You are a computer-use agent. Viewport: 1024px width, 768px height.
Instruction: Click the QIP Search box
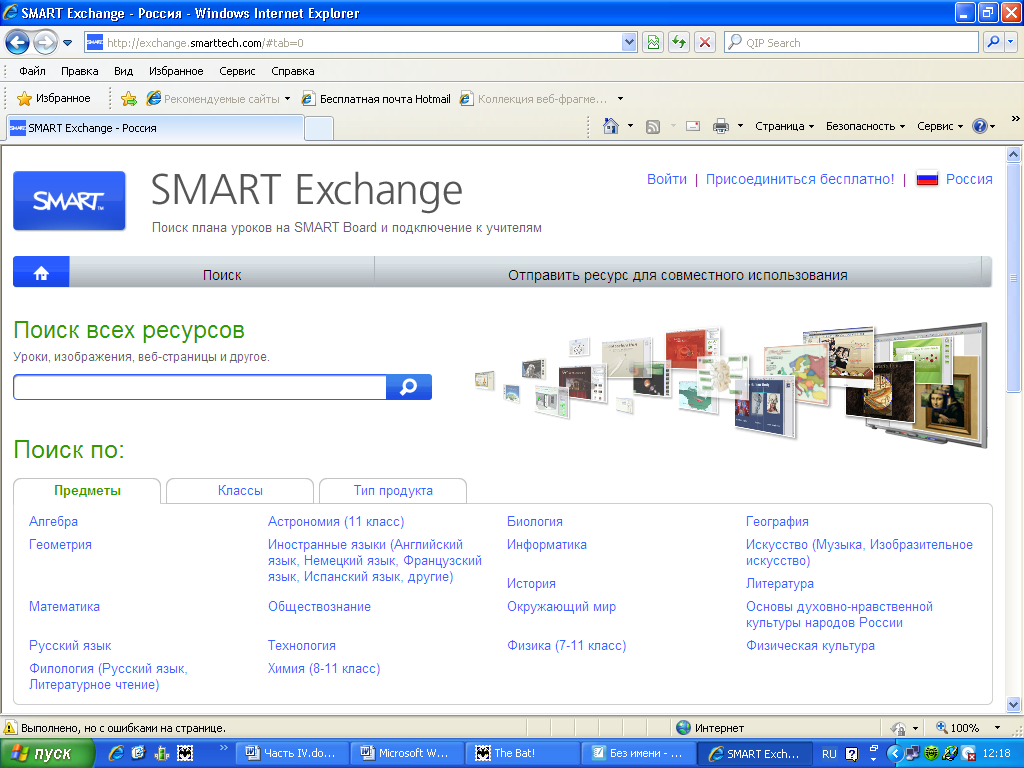click(x=851, y=43)
